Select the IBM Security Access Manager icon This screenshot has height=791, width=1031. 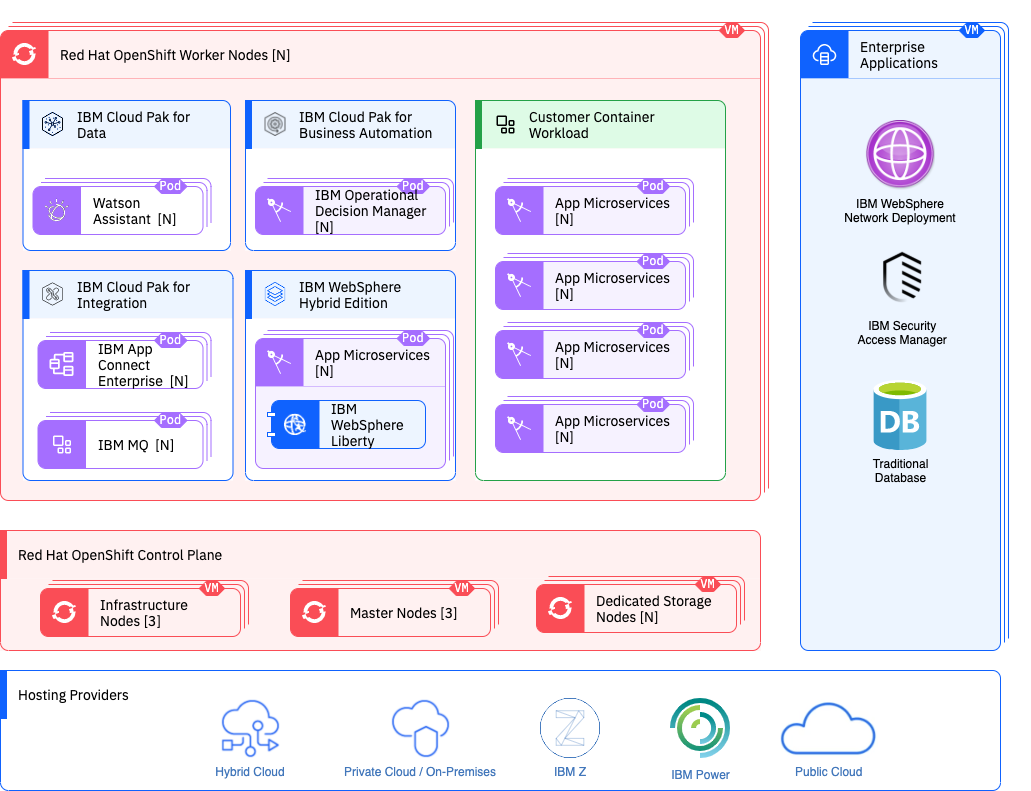(x=901, y=277)
